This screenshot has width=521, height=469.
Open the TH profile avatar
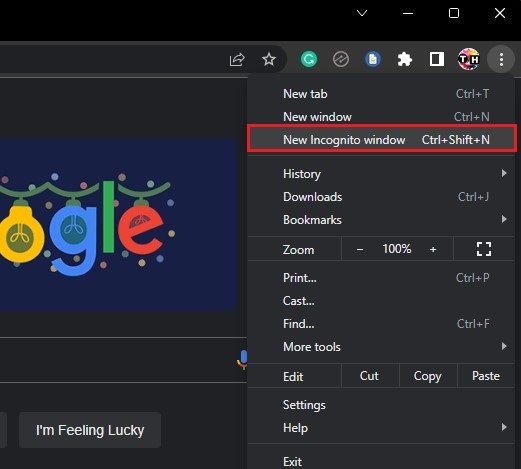tap(468, 59)
